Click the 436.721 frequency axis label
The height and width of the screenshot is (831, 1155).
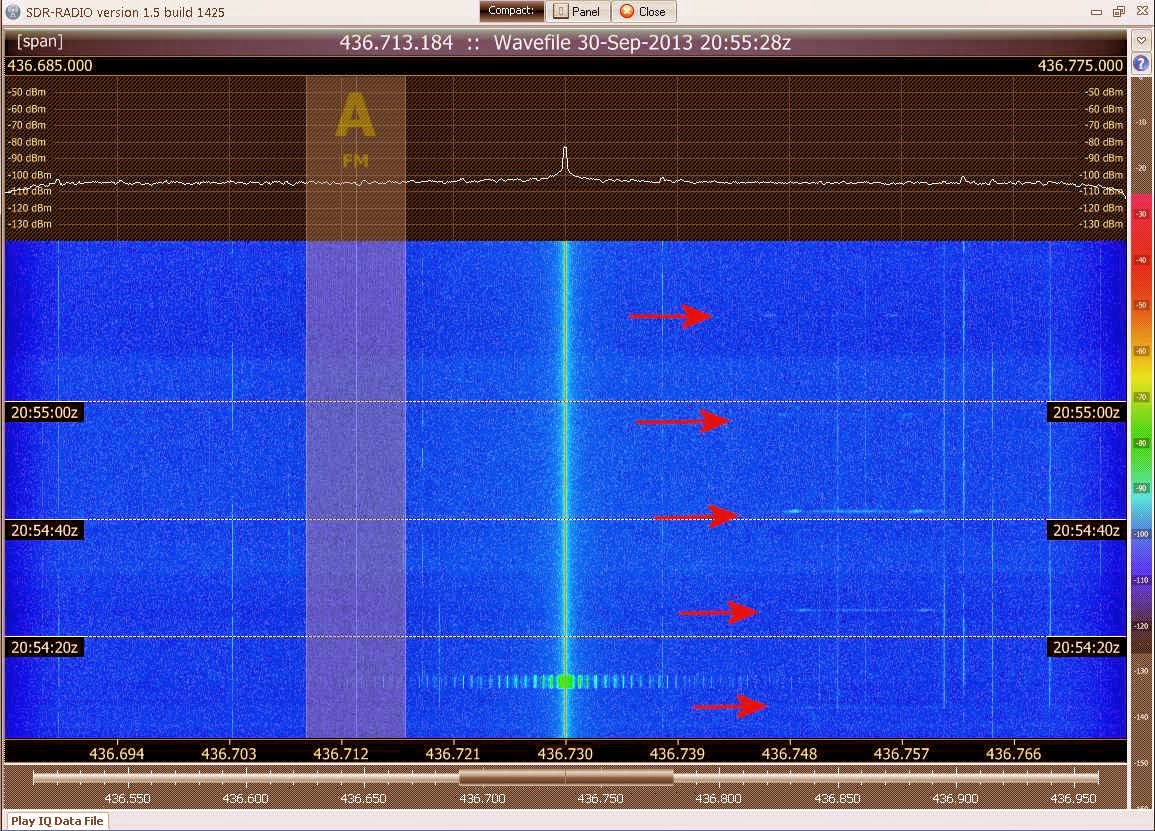(x=452, y=754)
